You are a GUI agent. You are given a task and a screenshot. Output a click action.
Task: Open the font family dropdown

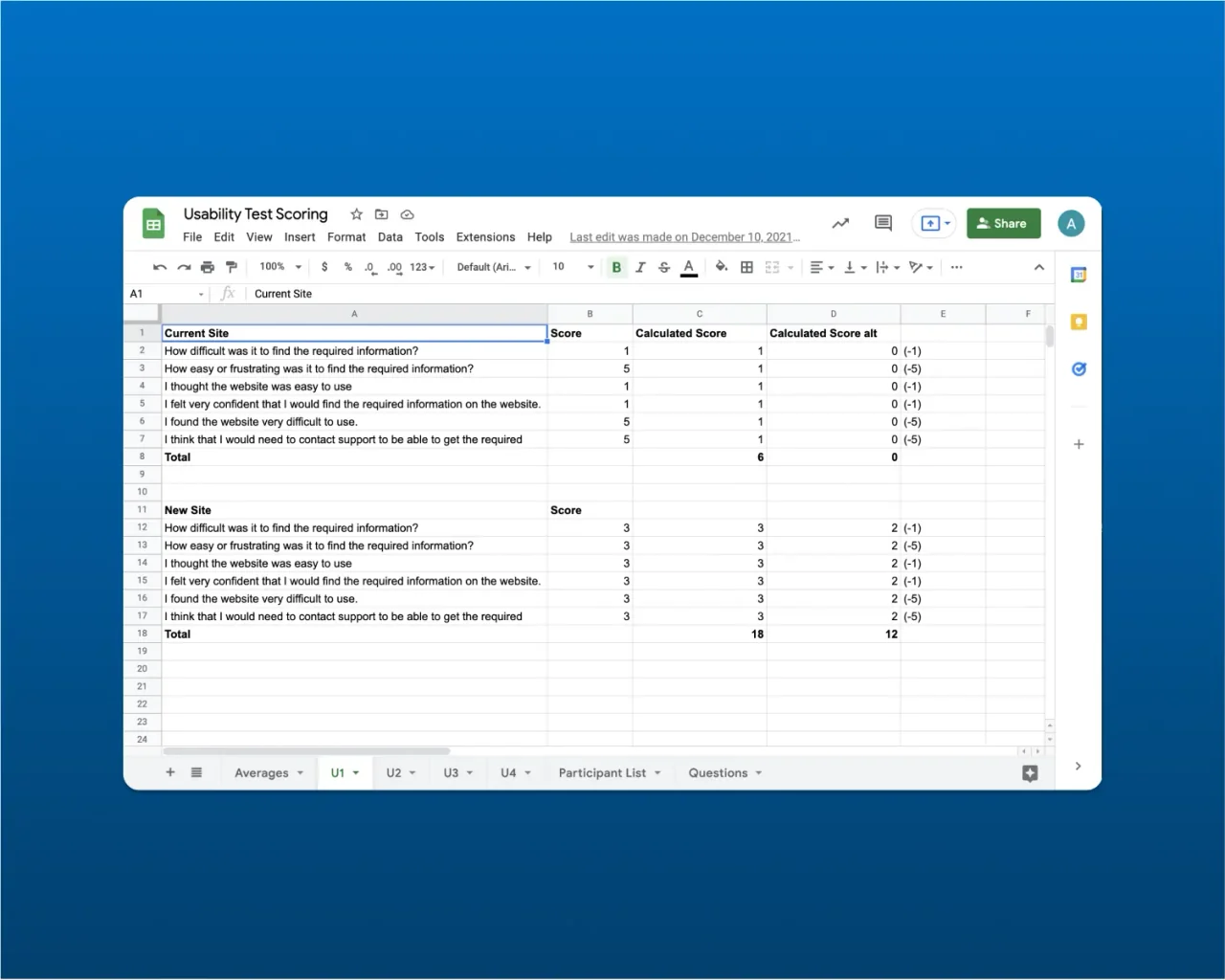pos(493,267)
